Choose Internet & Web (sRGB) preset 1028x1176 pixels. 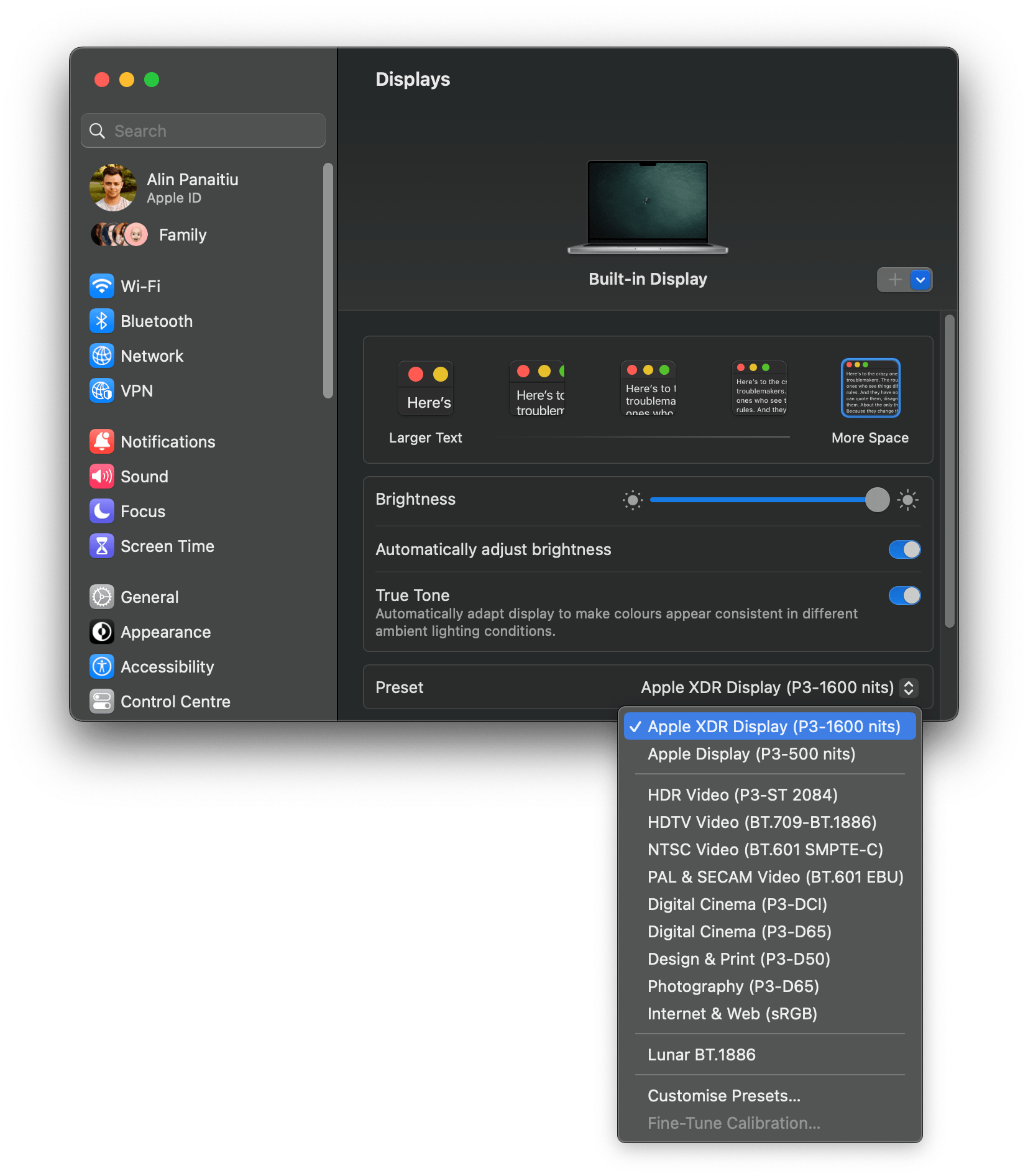tap(733, 1013)
